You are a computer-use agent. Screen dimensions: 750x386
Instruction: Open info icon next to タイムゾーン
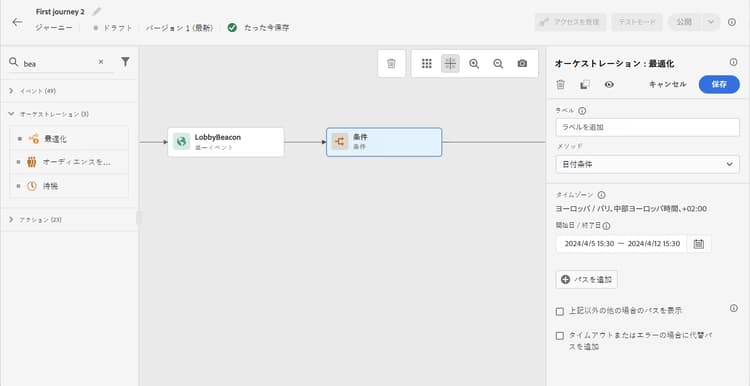[x=602, y=195]
